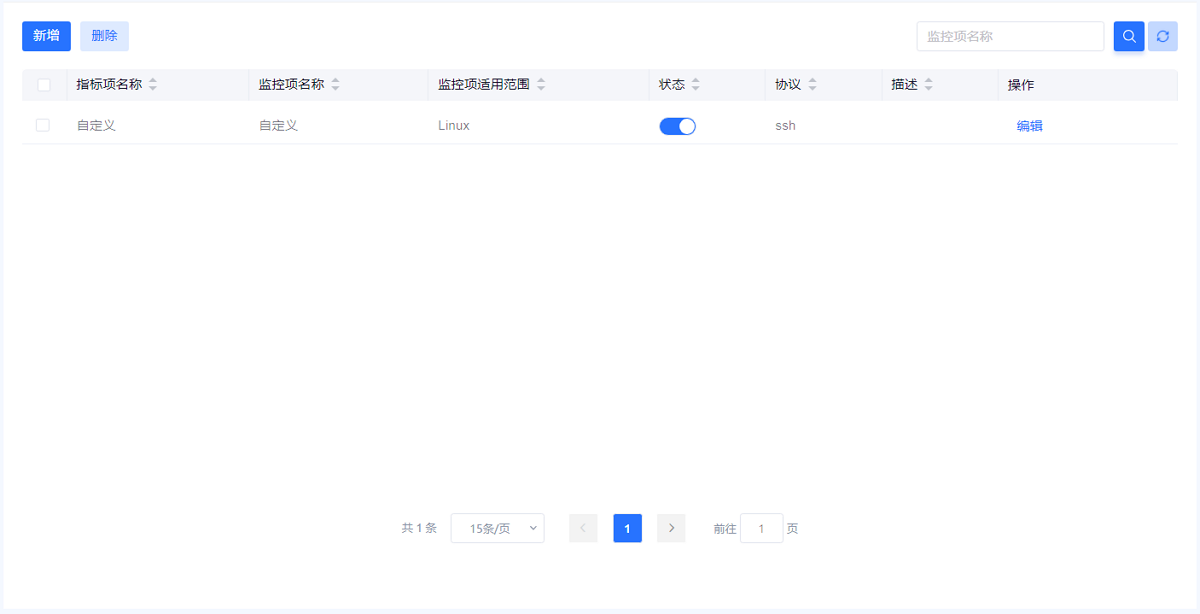This screenshot has height=614, width=1200.
Task: Click the blue search magnifier icon
Action: point(1129,37)
